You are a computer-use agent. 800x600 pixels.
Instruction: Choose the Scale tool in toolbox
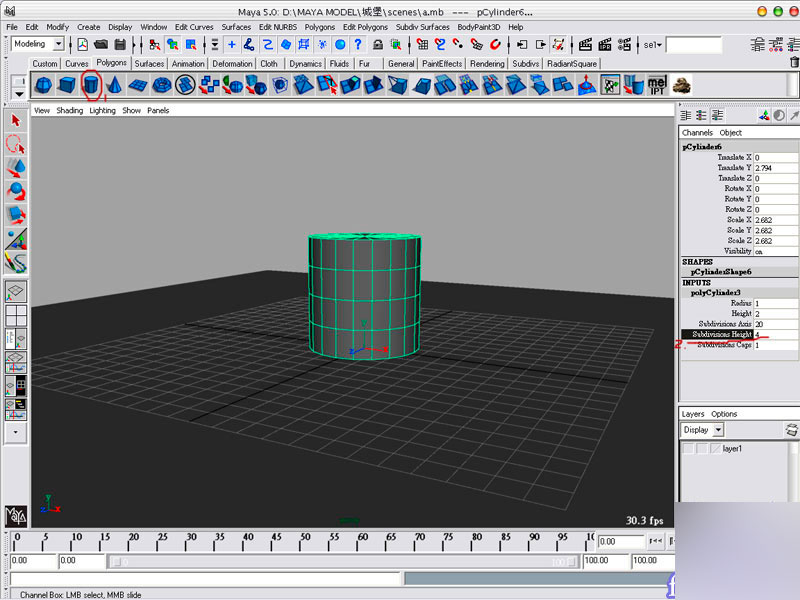15,214
